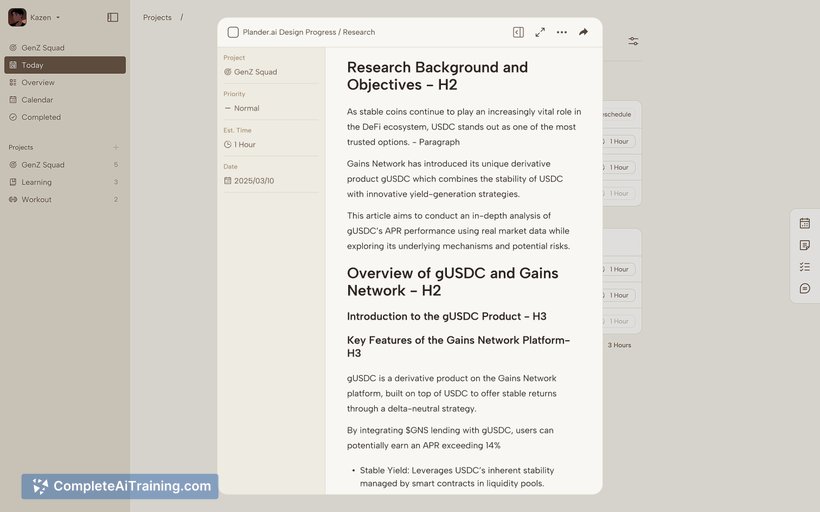Screen dimensions: 820x512
Task: Change the Normal priority field
Action: coord(246,108)
